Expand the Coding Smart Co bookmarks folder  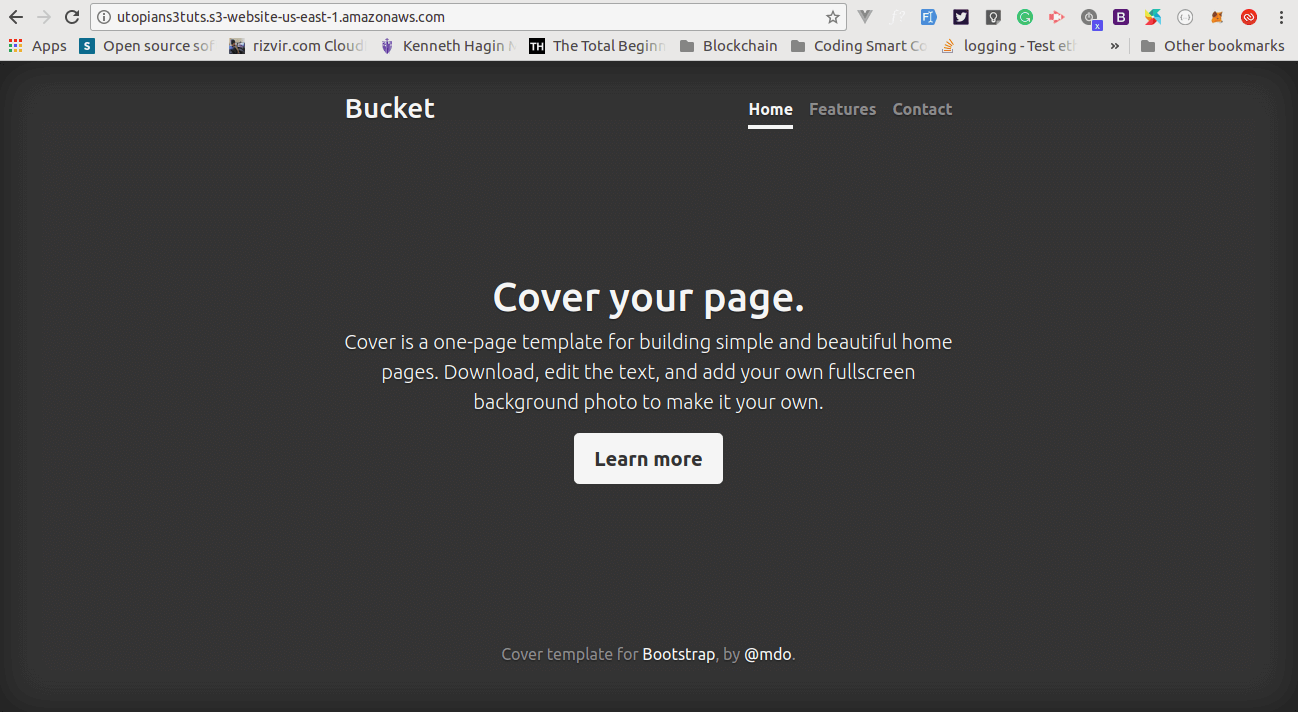[859, 46]
